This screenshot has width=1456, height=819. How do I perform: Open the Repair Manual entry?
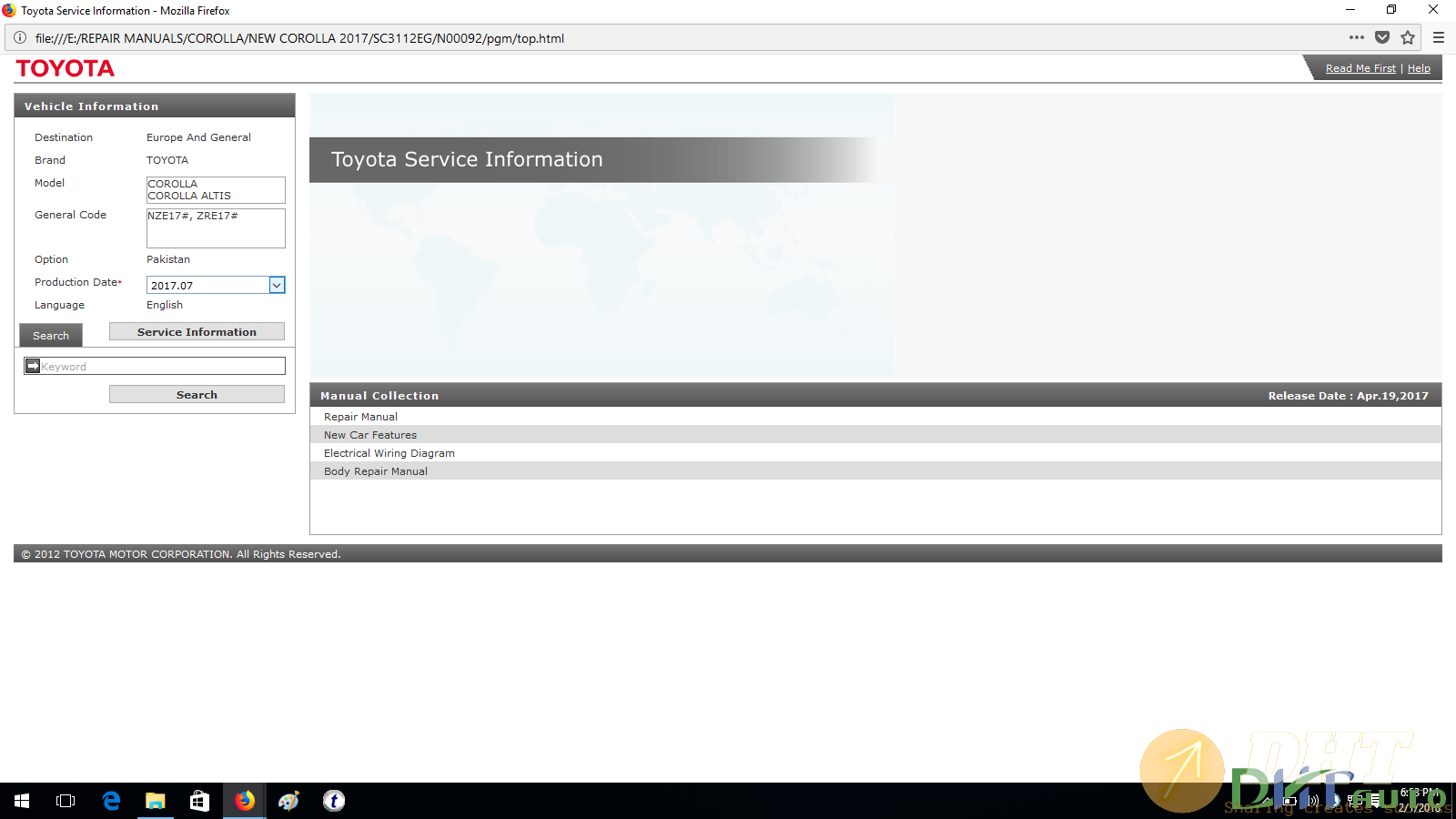[360, 417]
